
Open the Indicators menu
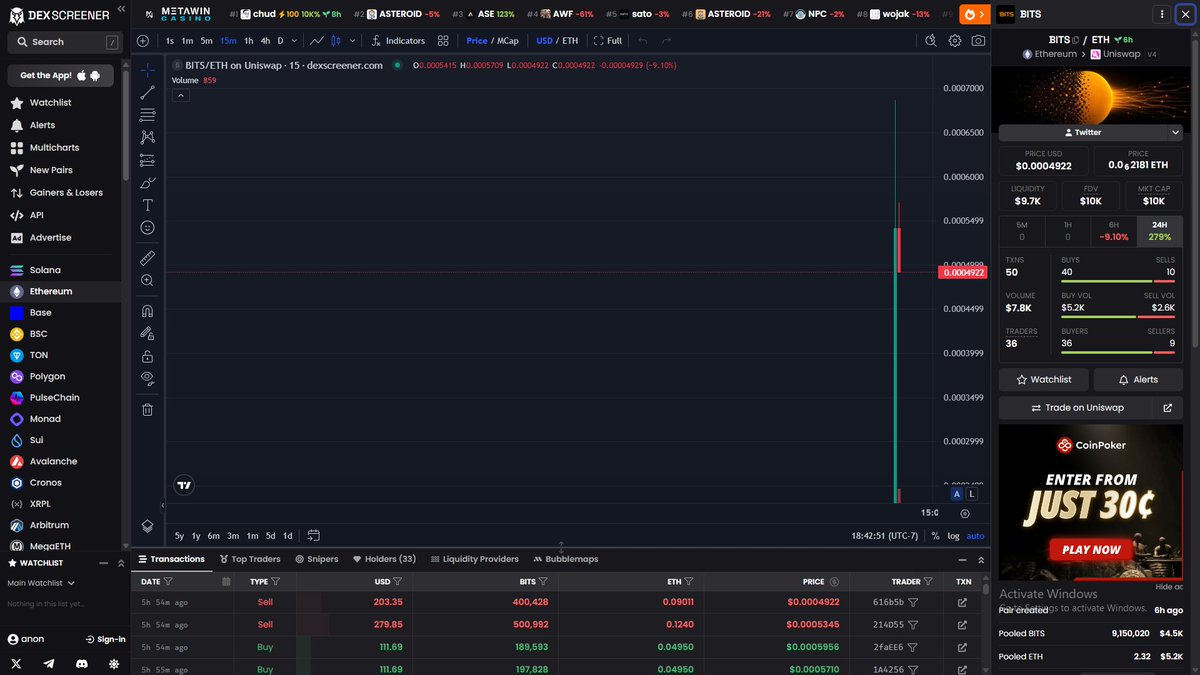[x=397, y=41]
